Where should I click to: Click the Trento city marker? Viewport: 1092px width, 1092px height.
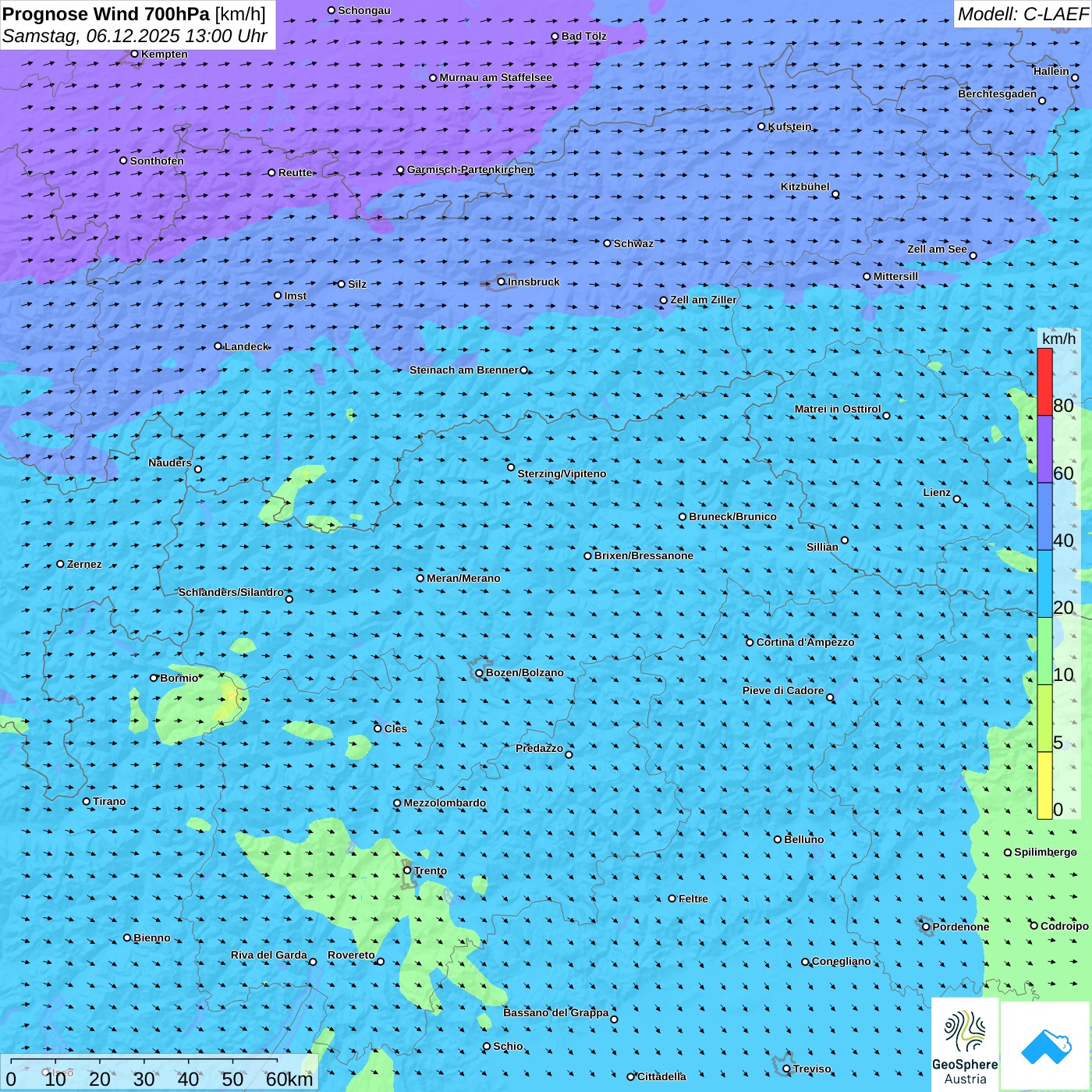407,870
